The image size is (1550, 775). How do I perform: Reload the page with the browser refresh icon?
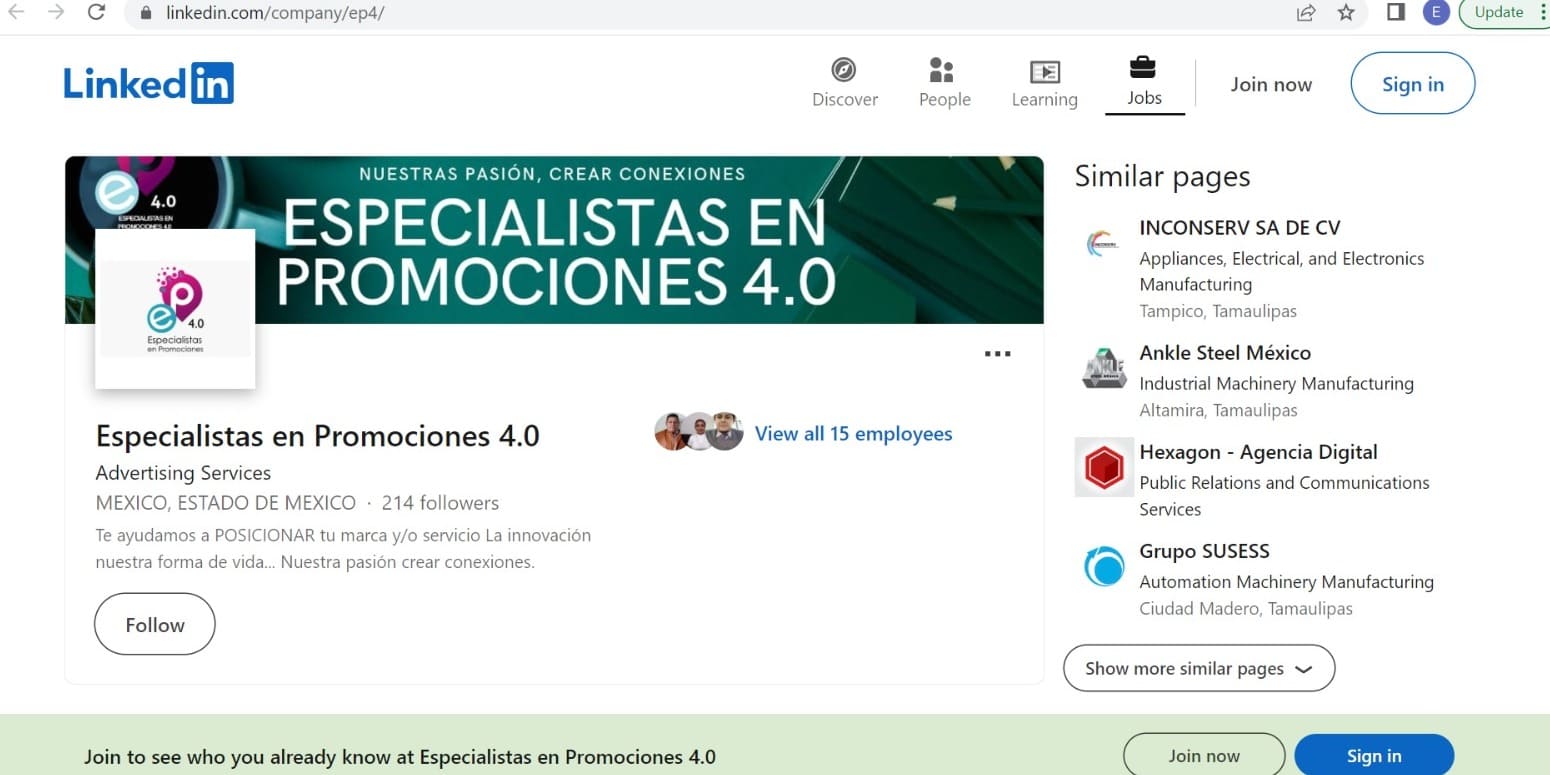[x=96, y=13]
